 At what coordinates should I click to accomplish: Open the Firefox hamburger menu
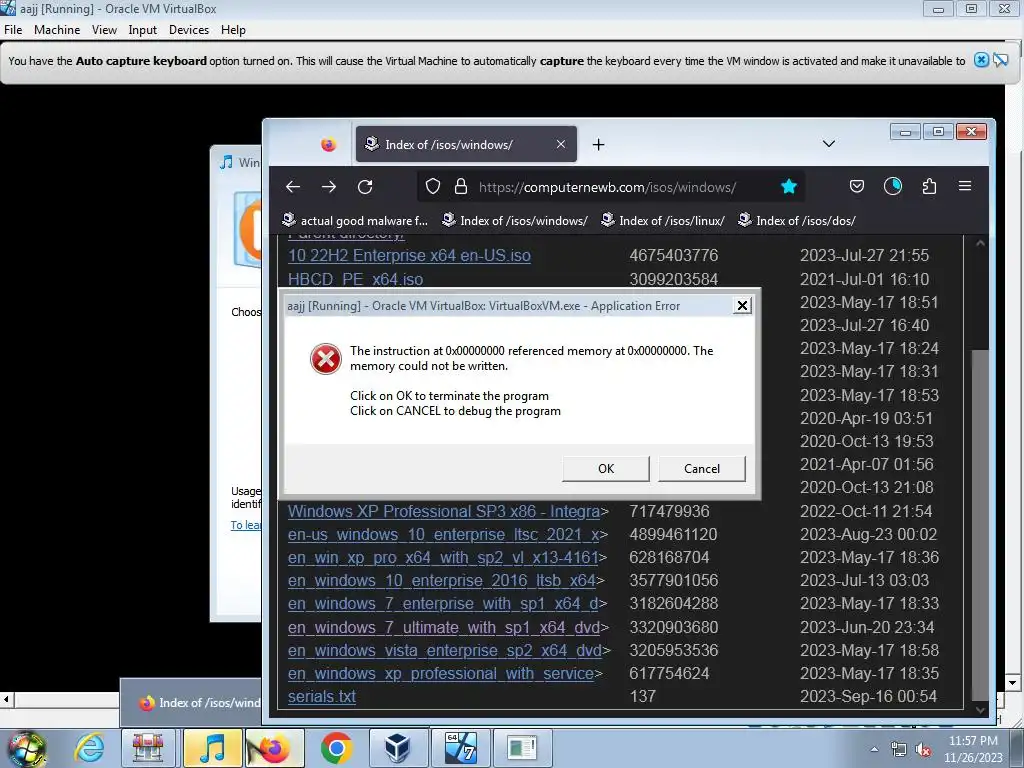[965, 187]
